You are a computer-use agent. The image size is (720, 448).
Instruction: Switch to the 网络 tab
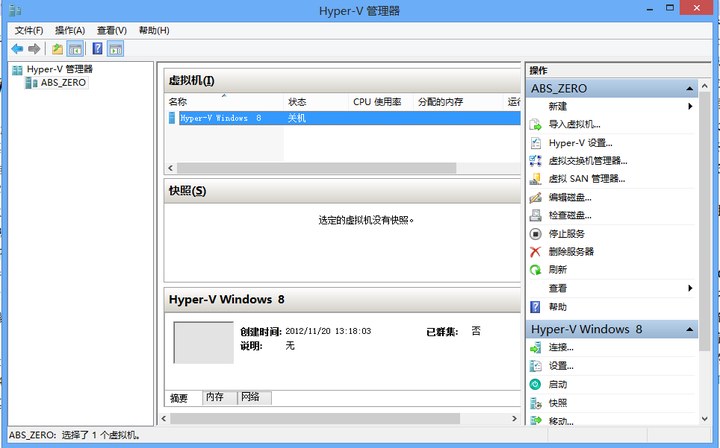pos(254,397)
